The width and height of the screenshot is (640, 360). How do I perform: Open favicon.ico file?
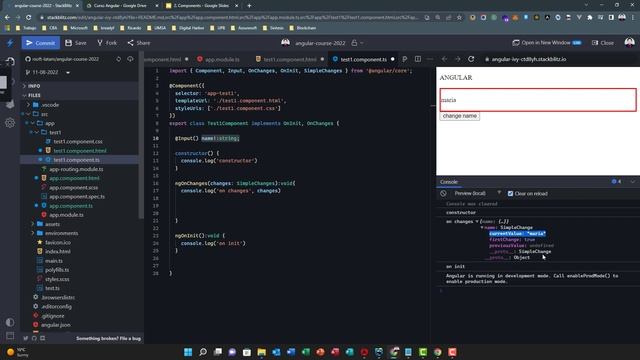(x=58, y=242)
